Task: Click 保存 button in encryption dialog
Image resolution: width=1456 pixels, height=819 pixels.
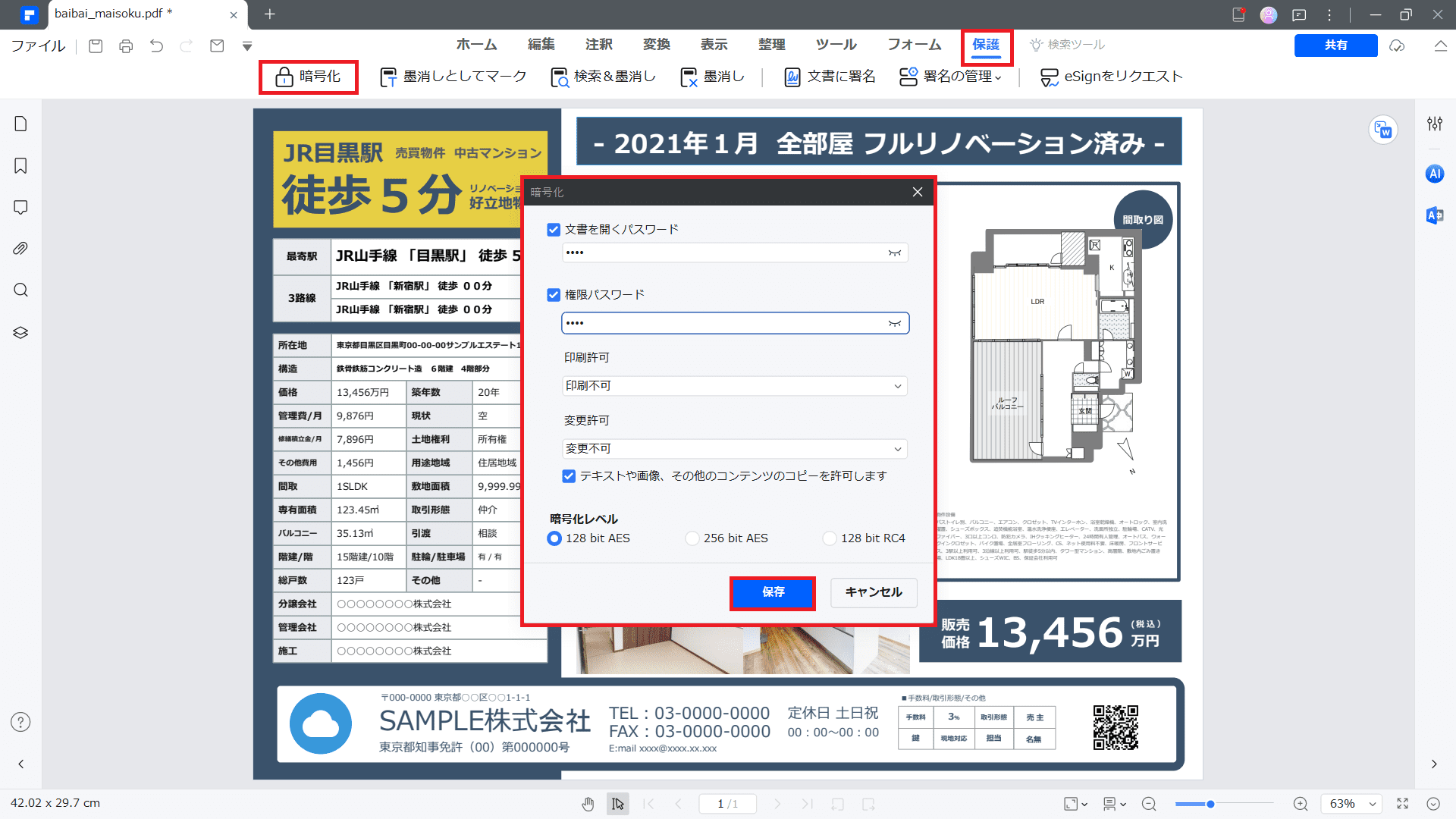Action: tap(773, 592)
